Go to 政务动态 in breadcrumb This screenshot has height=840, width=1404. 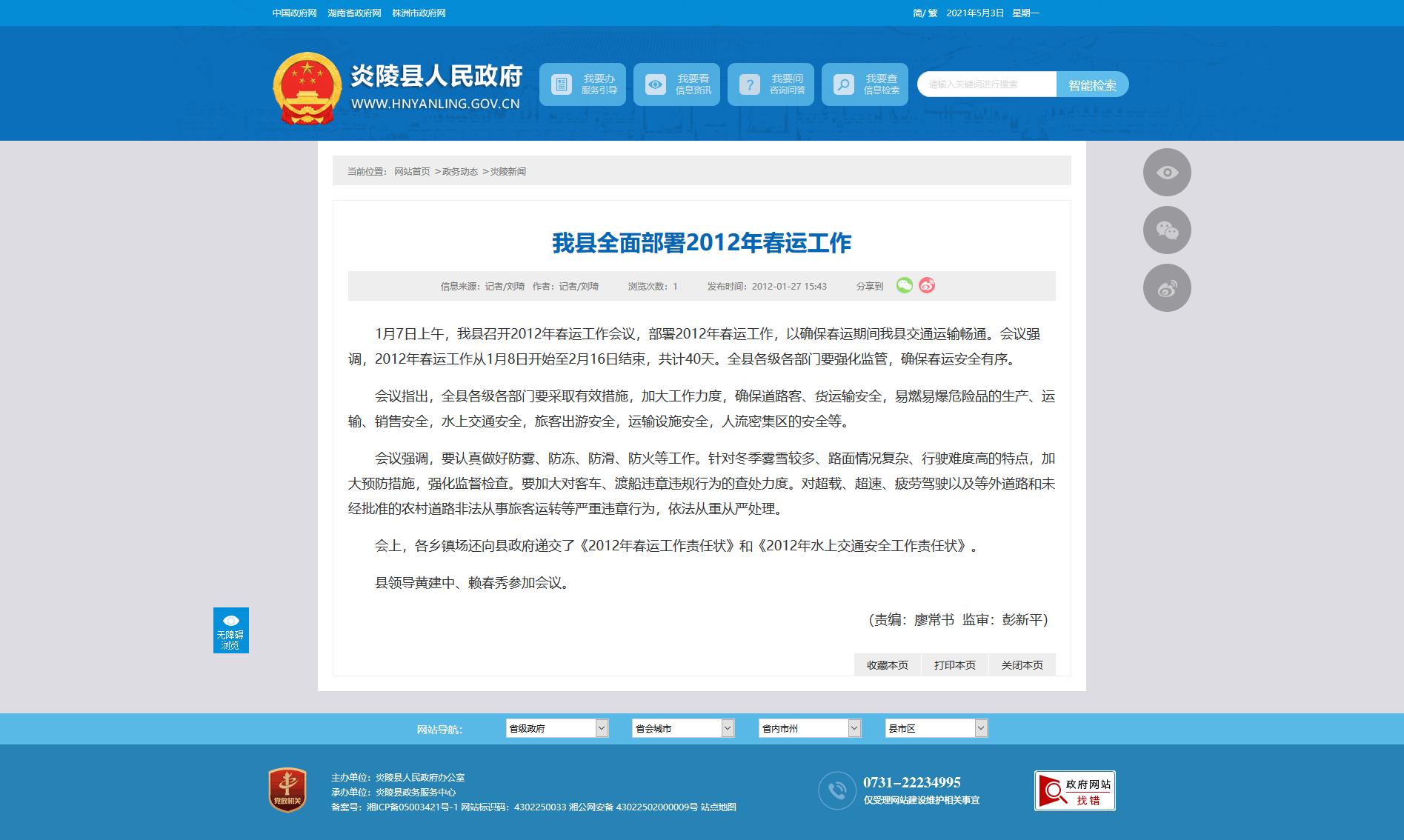[x=459, y=172]
